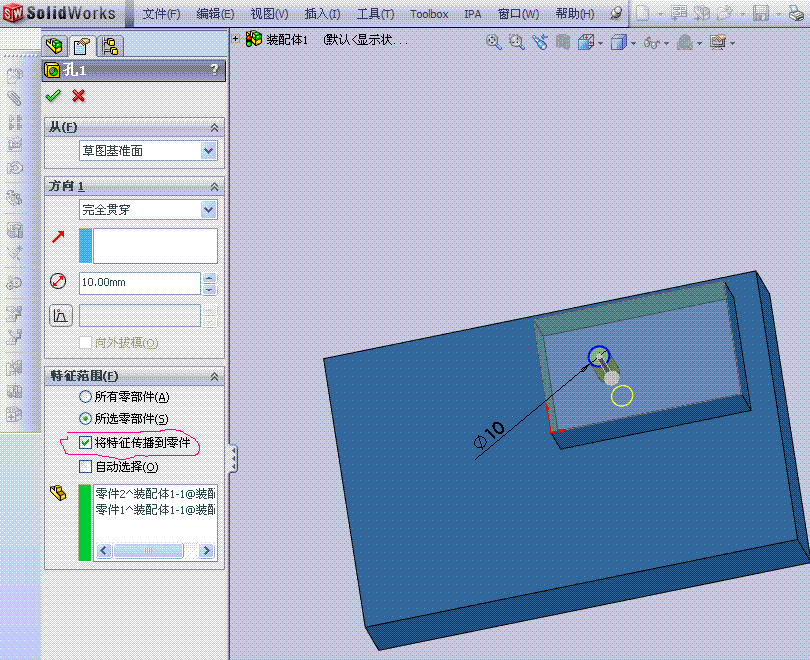Select 零件2^装配体1-1 in component list
Image resolution: width=810 pixels, height=660 pixels.
pyautogui.click(x=155, y=494)
